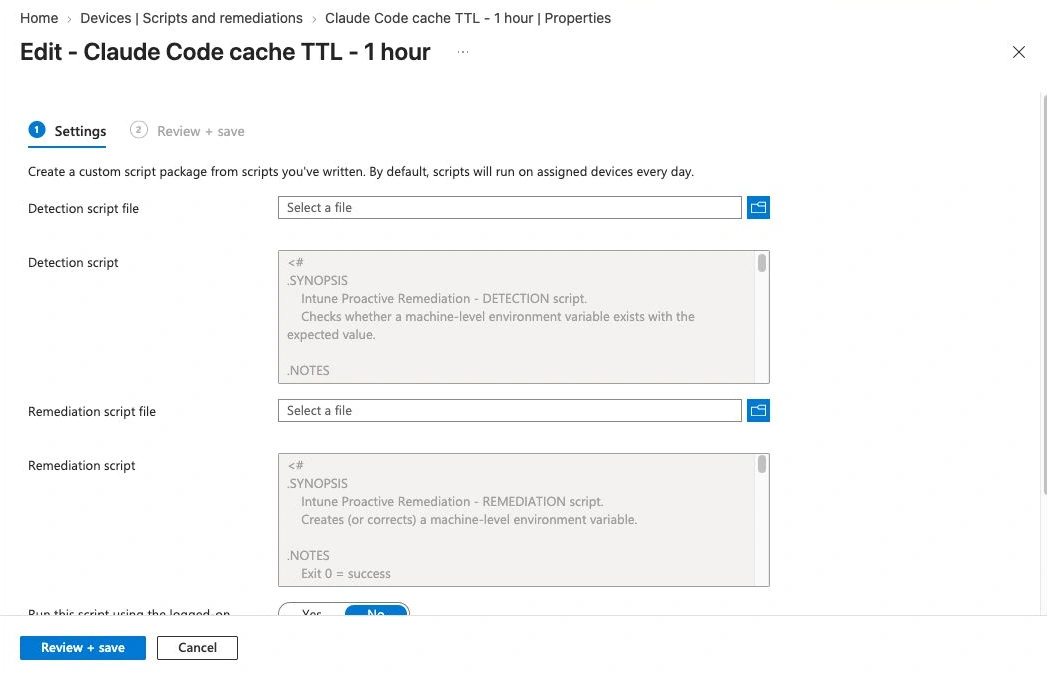Open Devices | Scripts and remediations breadcrumb
The image size is (1047, 675).
point(191,18)
